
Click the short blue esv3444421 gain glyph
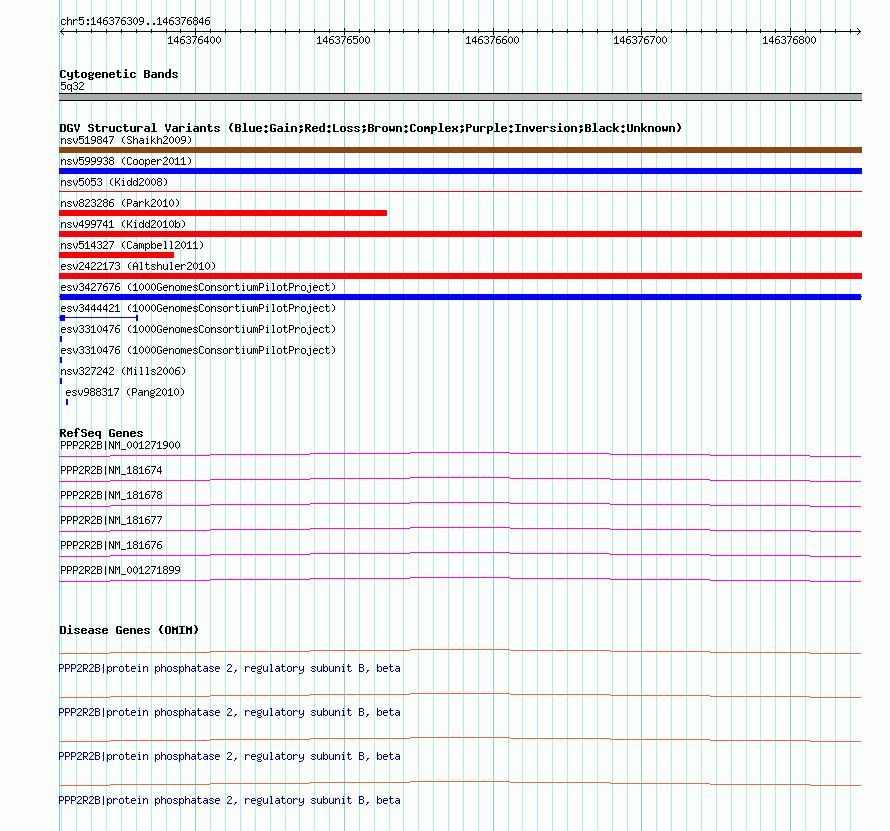click(99, 318)
